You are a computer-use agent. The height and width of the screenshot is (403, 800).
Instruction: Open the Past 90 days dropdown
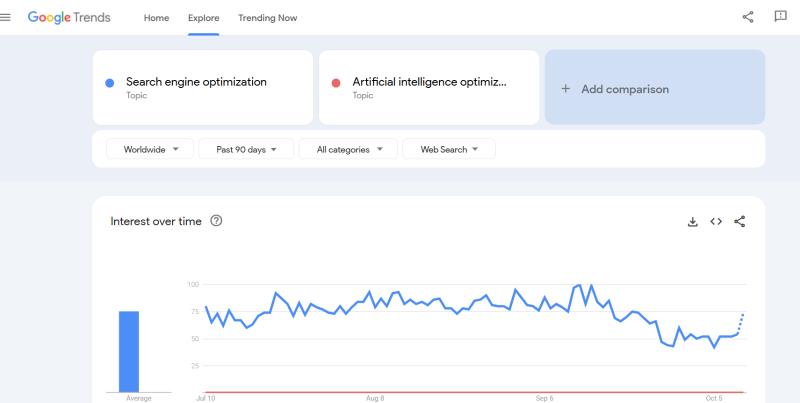coord(246,149)
